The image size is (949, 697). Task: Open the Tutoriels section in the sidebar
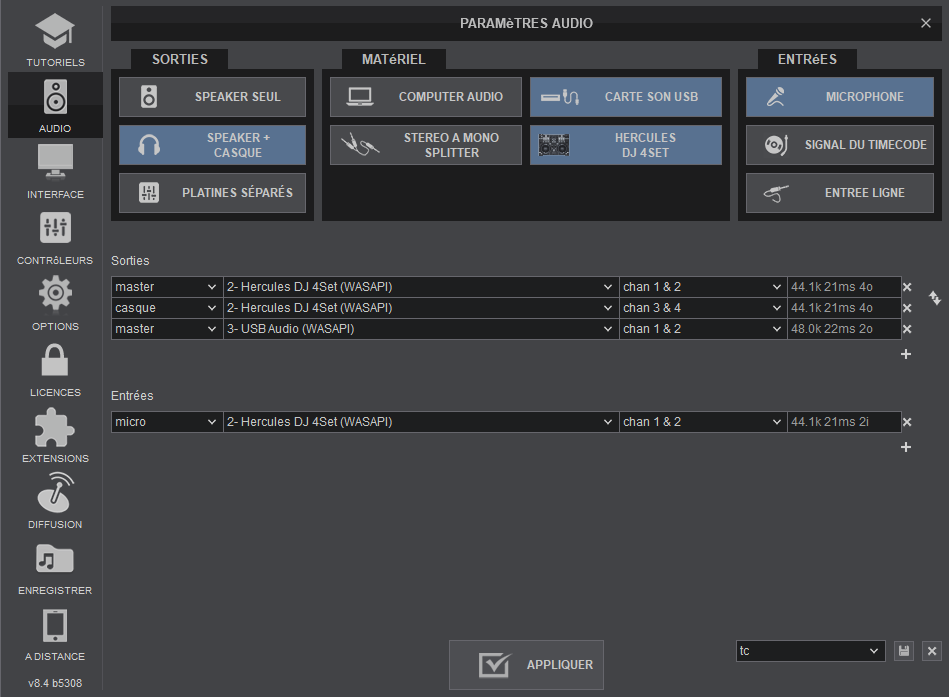pos(55,40)
